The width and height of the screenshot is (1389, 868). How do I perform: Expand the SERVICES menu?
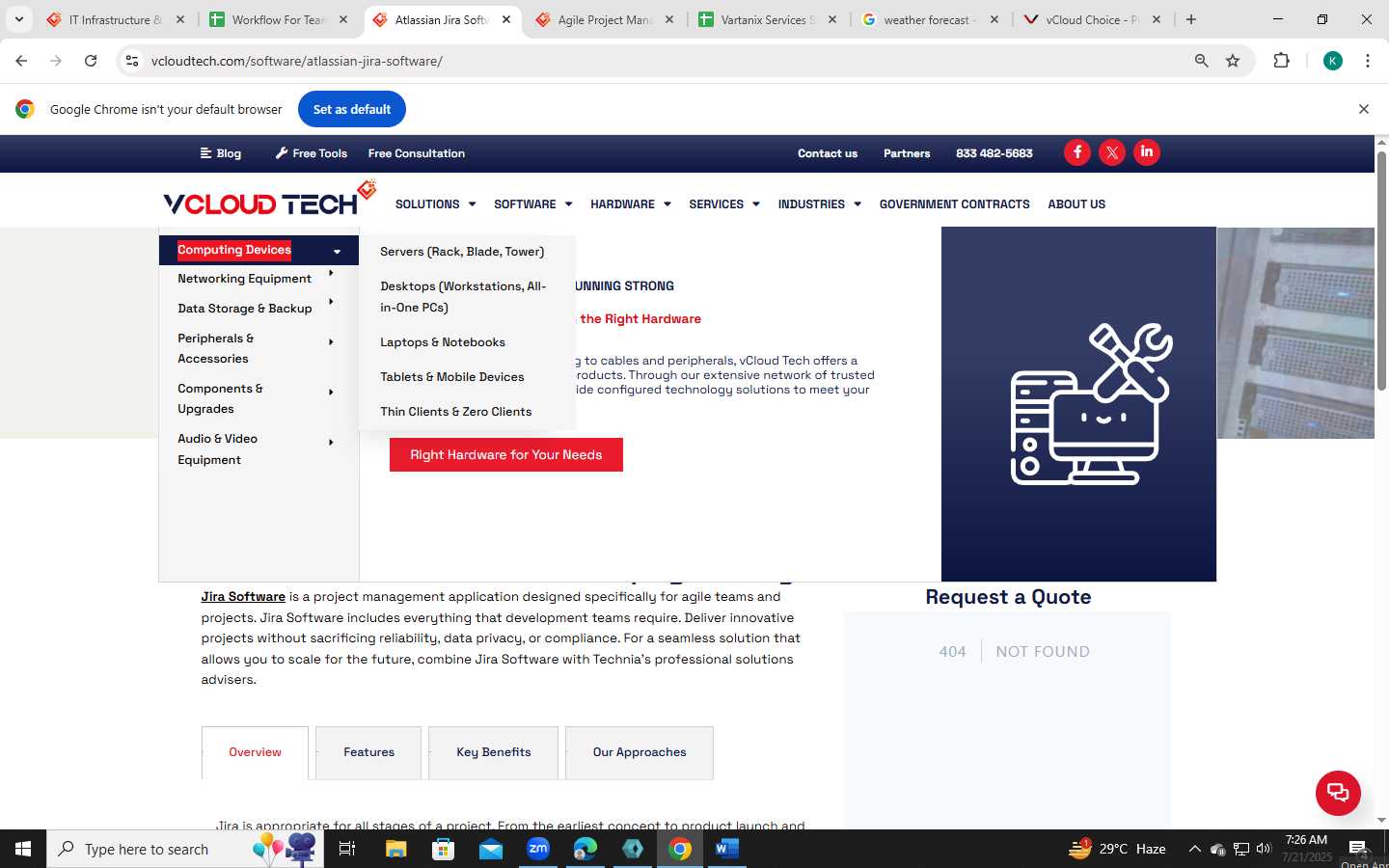coord(723,204)
